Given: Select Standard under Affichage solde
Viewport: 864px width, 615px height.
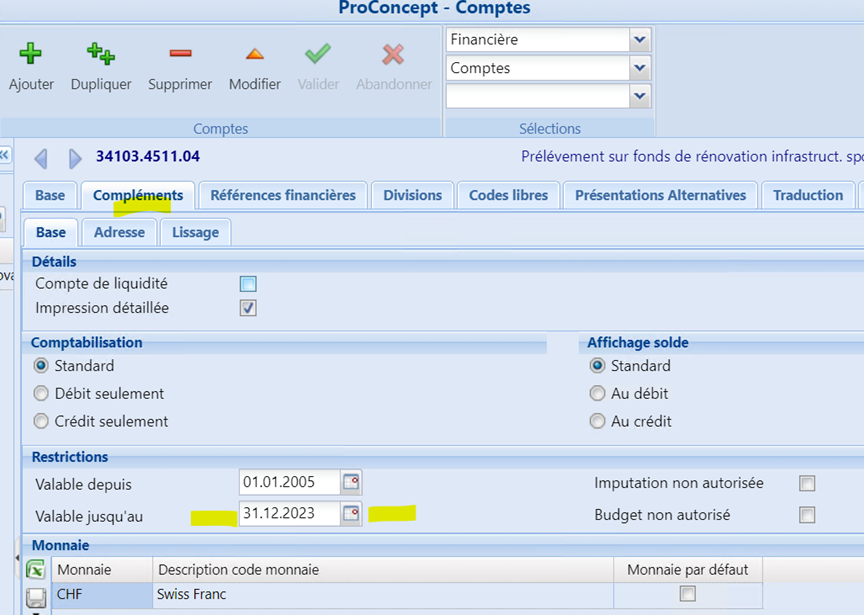Looking at the screenshot, I should pyautogui.click(x=597, y=365).
